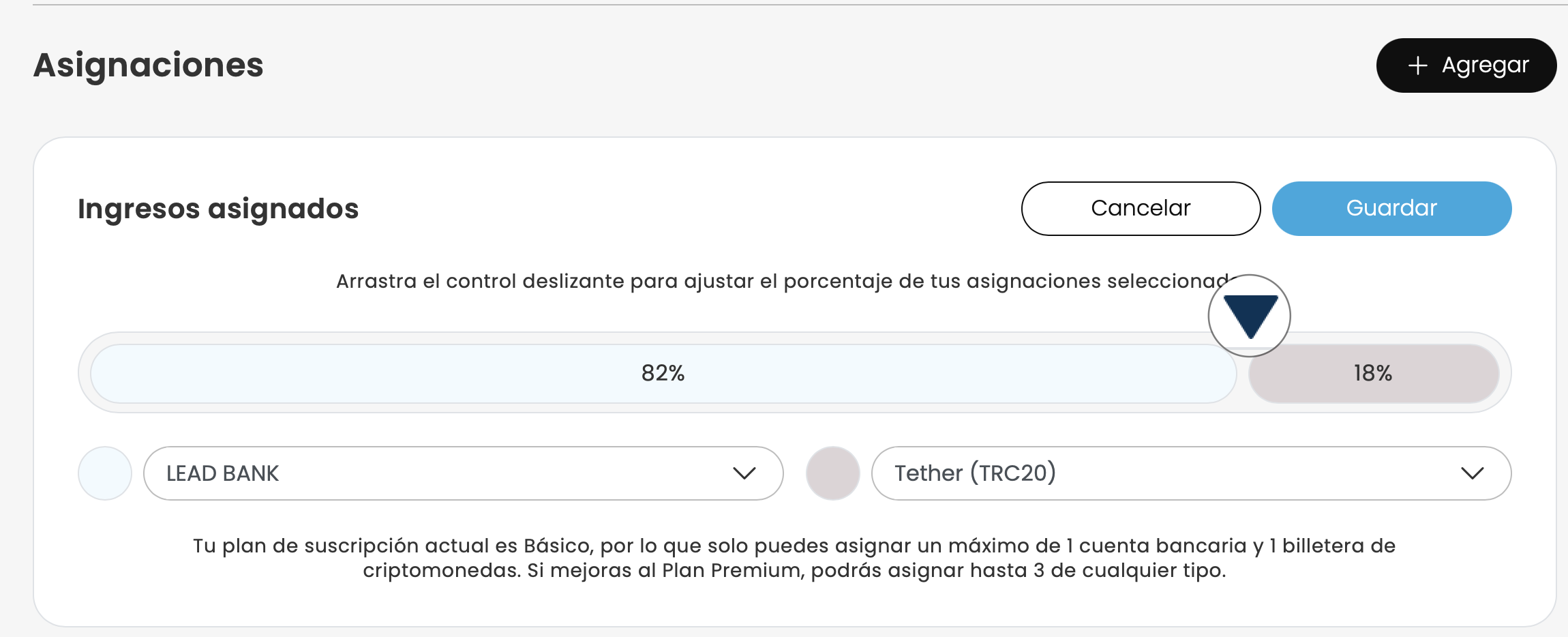Expand the LEAD BANK dropdown chevron
Viewport: 1568px width, 637px height.
click(744, 473)
